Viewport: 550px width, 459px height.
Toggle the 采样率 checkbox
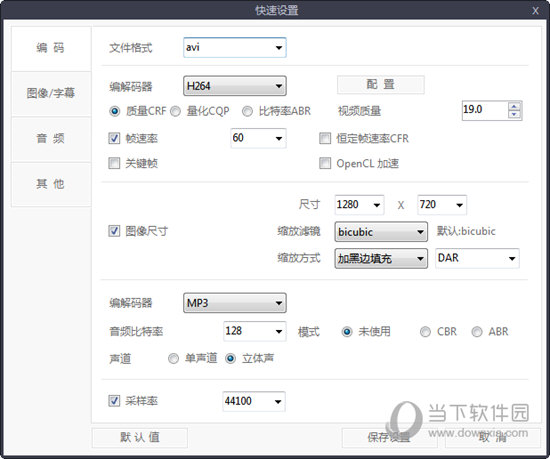point(114,401)
